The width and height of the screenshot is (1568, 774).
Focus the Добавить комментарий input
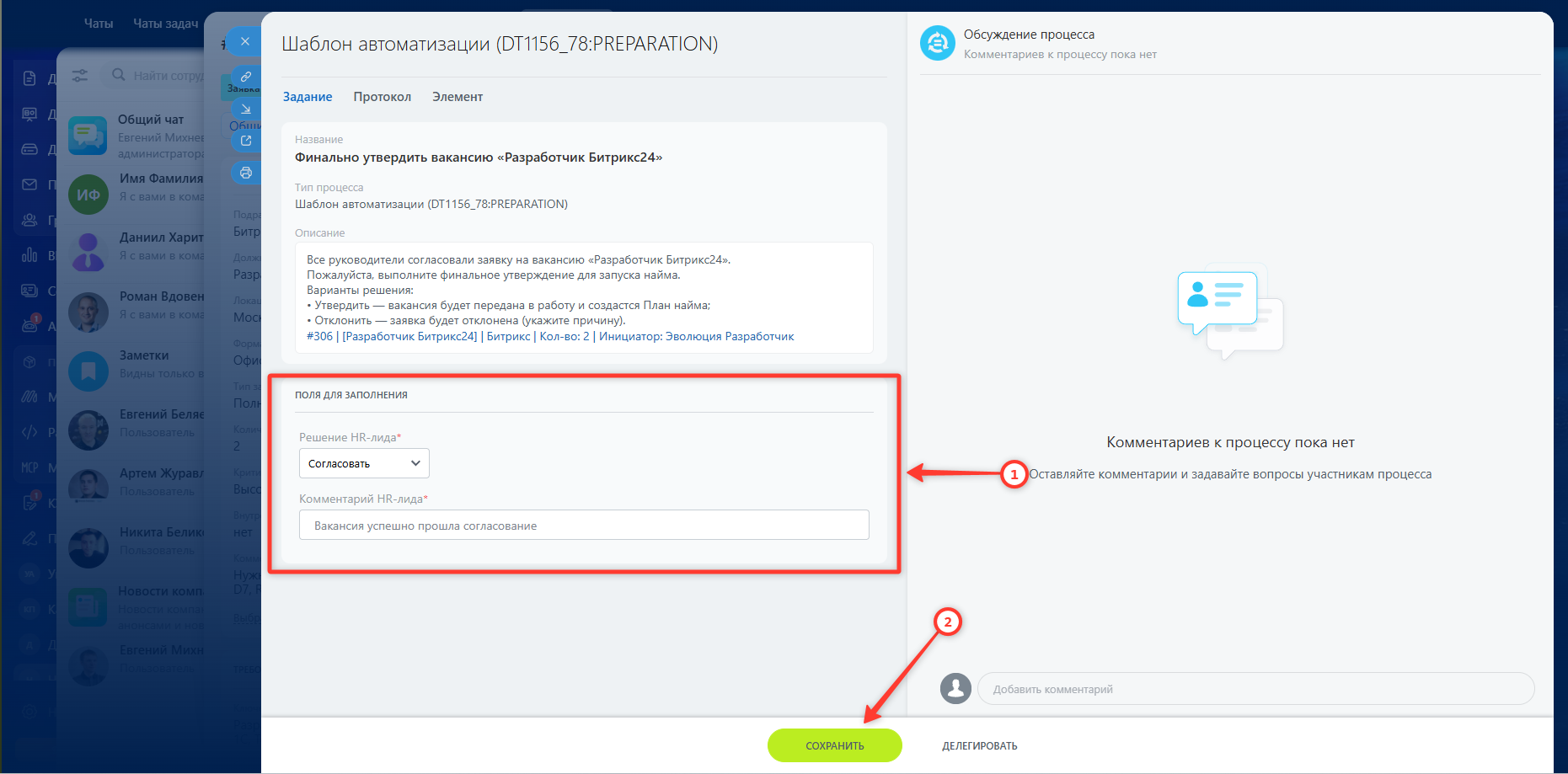[1255, 688]
